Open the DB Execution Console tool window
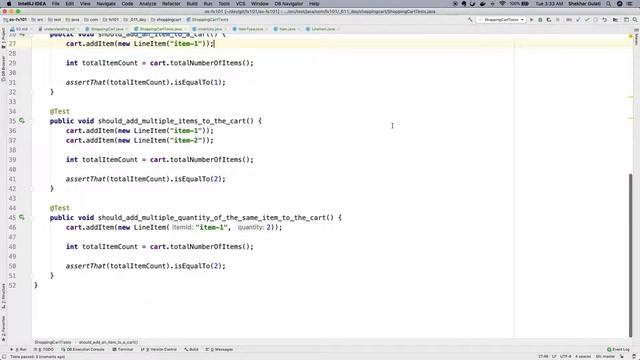 pos(83,349)
